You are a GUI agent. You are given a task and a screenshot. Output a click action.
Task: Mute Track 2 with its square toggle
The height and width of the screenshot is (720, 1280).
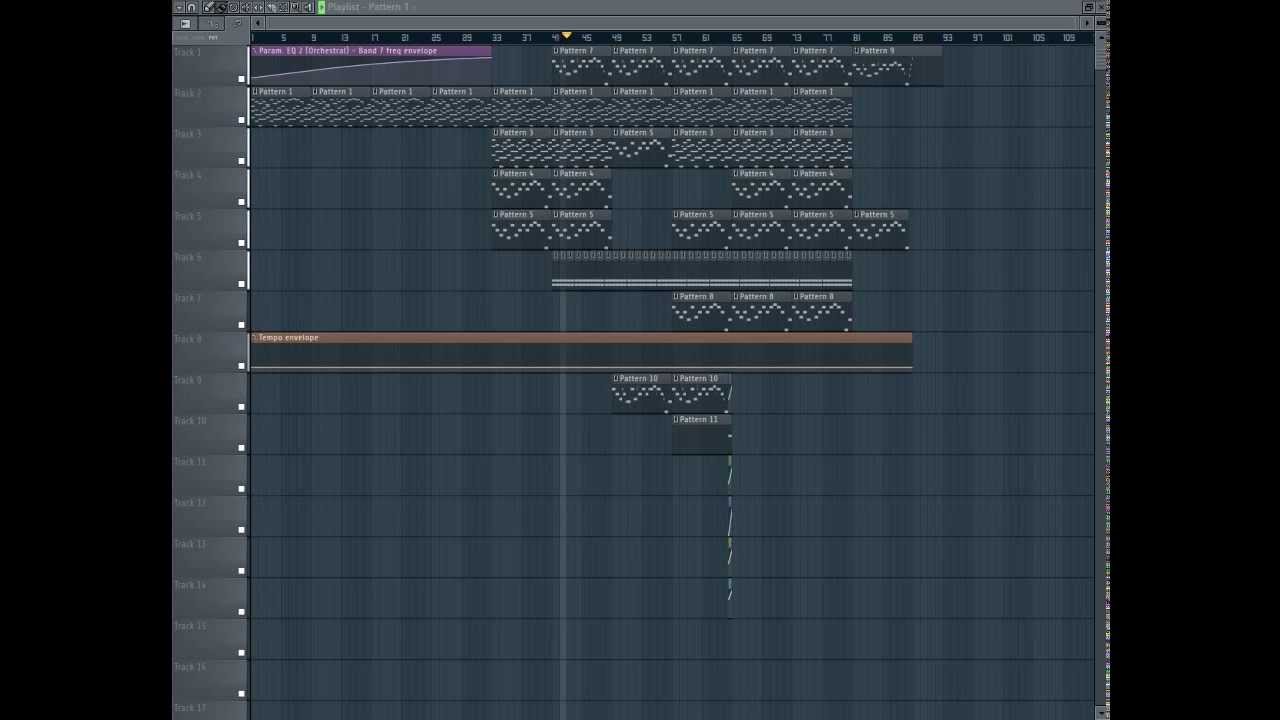pos(241,120)
